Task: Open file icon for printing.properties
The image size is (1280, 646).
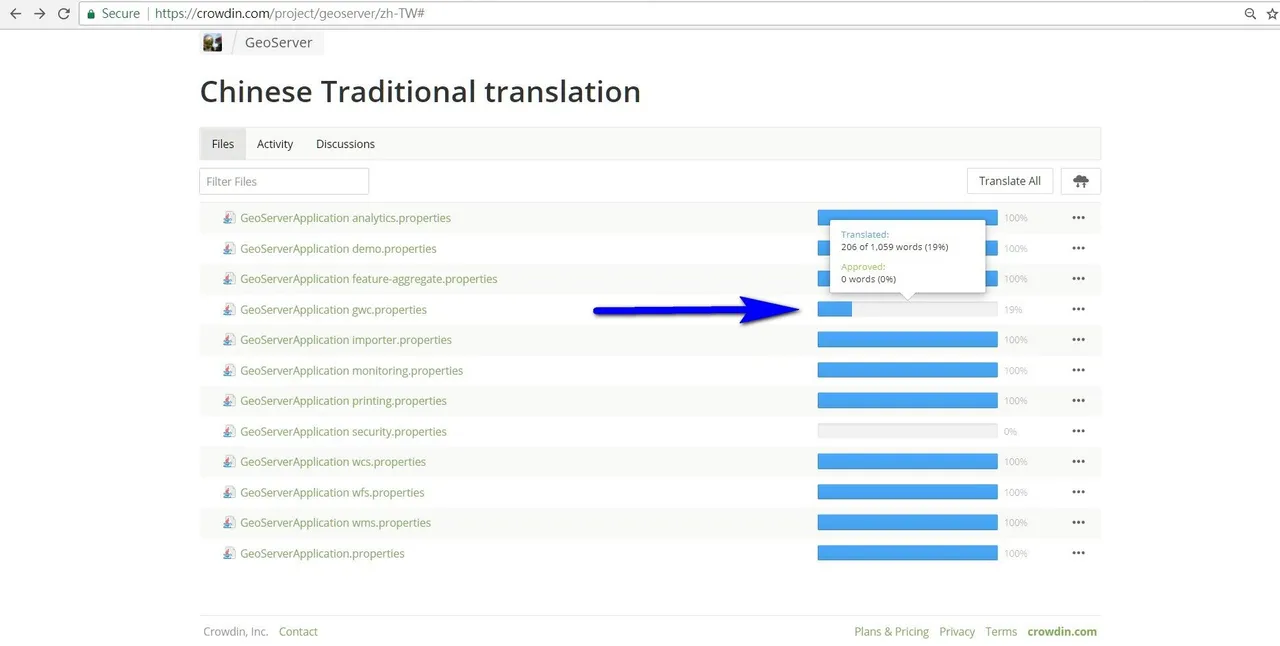Action: (229, 401)
